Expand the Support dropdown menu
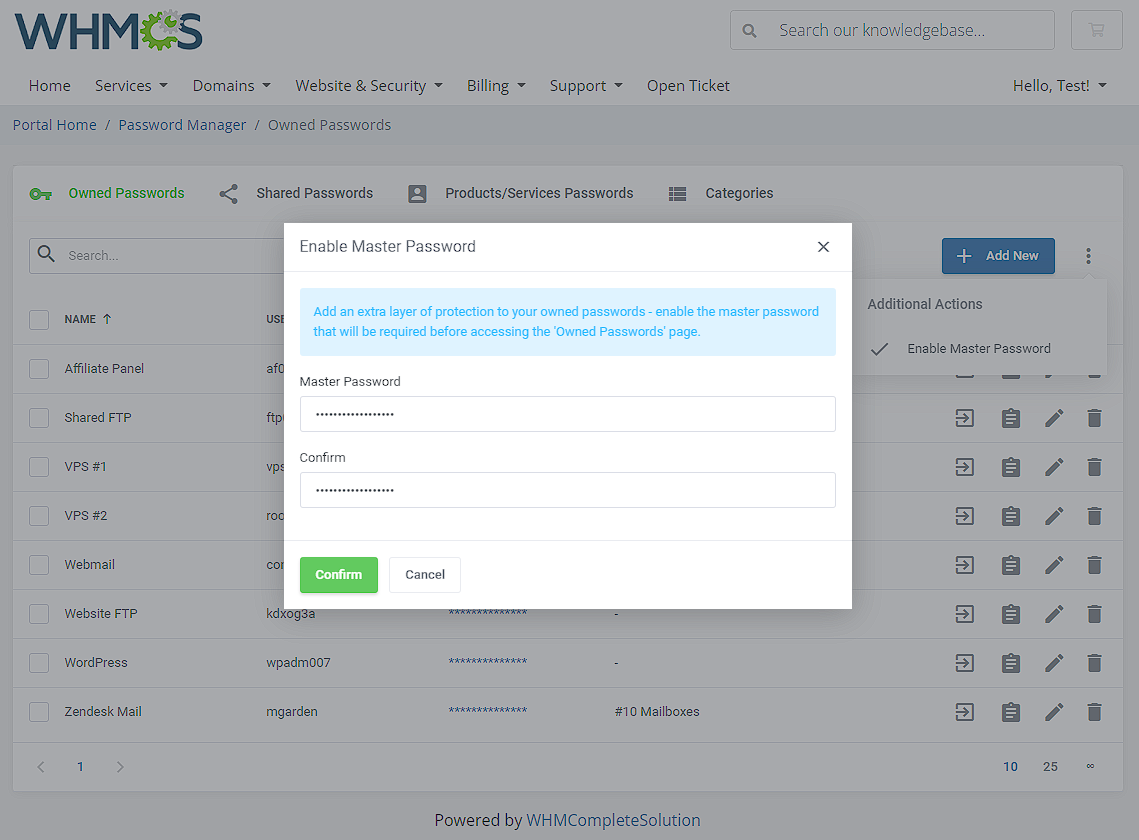The width and height of the screenshot is (1139, 840). 586,86
